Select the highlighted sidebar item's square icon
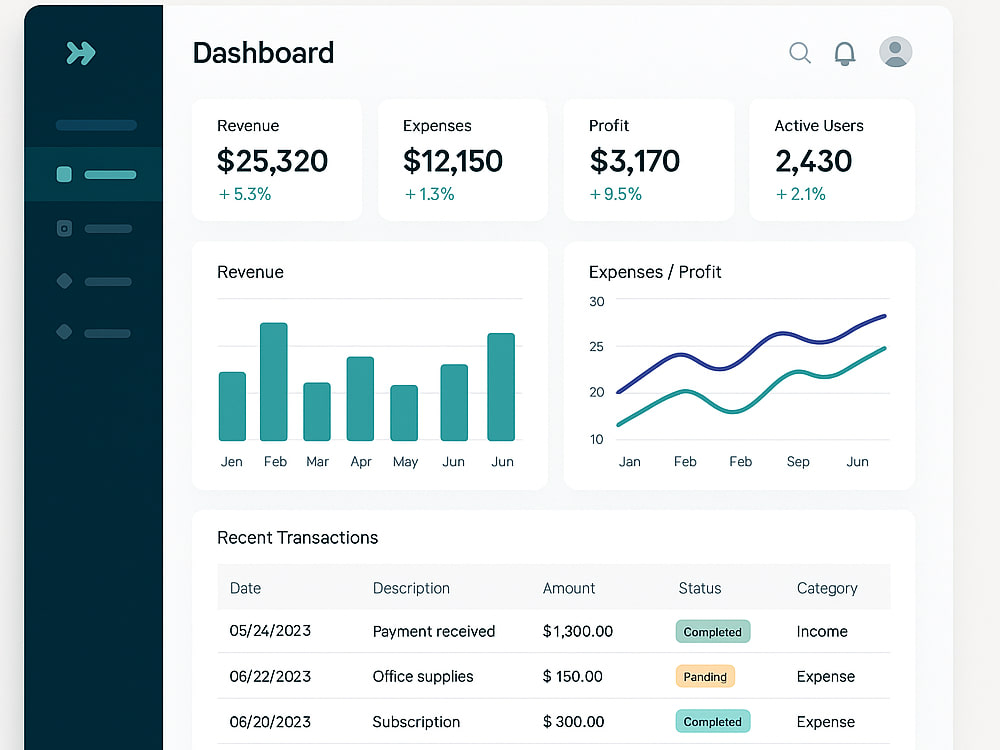Screen dimensions: 1000x750 tap(64, 174)
